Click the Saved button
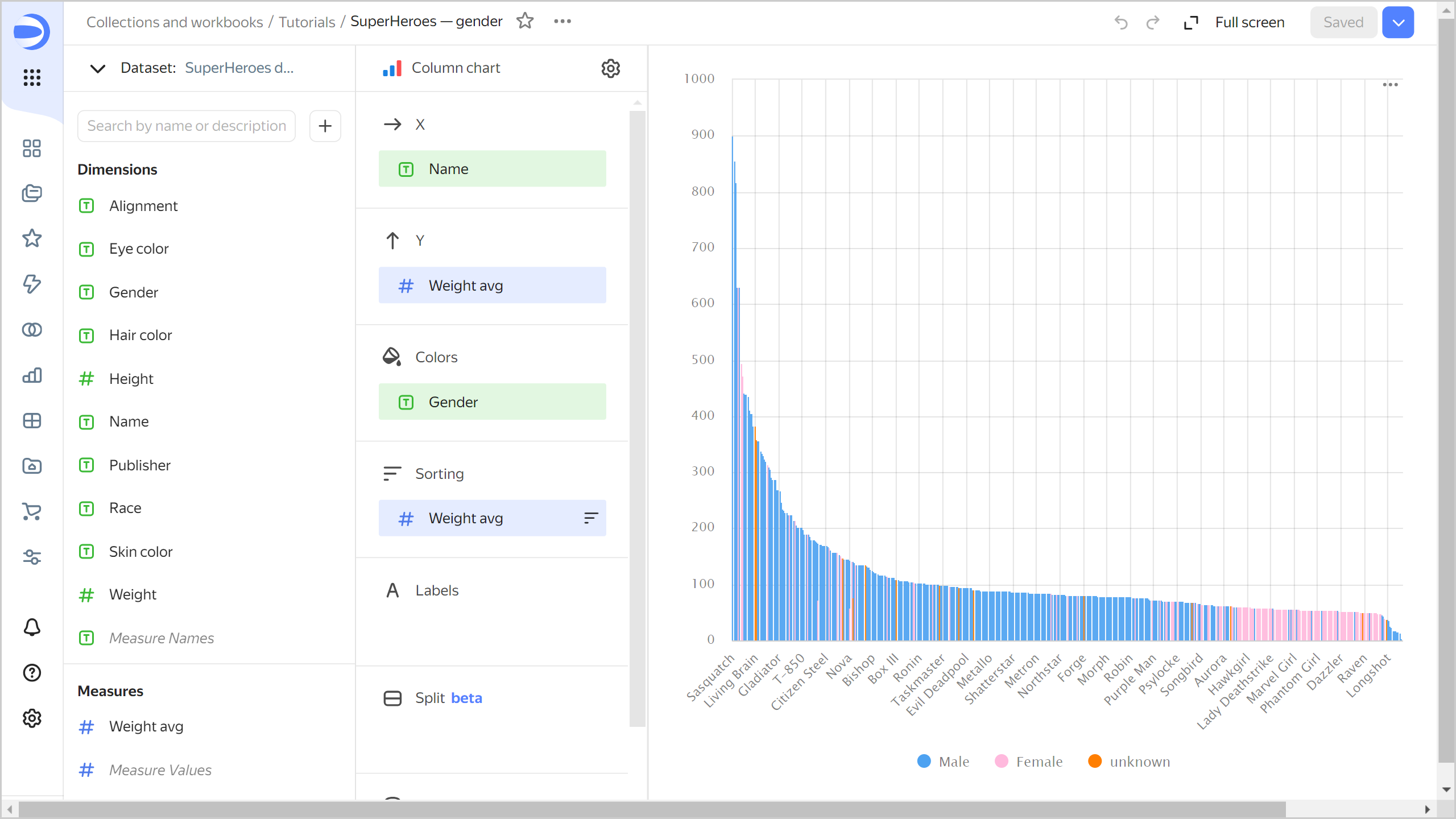 pyautogui.click(x=1343, y=22)
